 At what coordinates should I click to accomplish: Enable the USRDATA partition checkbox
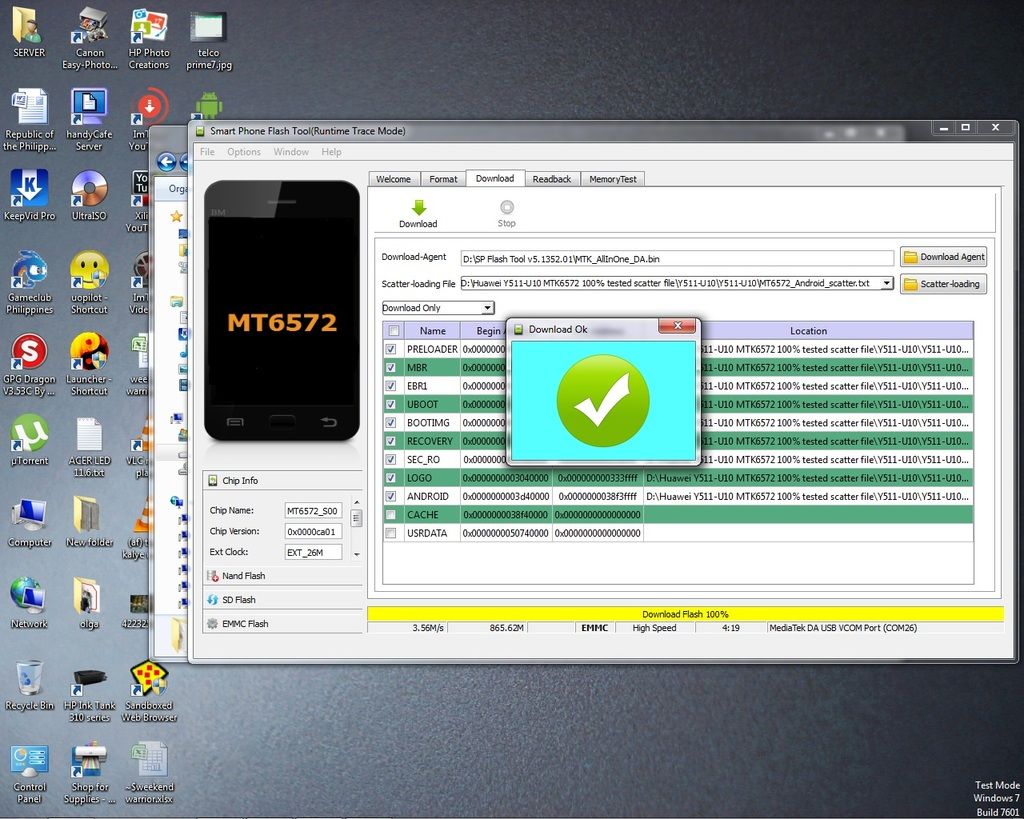(x=391, y=533)
